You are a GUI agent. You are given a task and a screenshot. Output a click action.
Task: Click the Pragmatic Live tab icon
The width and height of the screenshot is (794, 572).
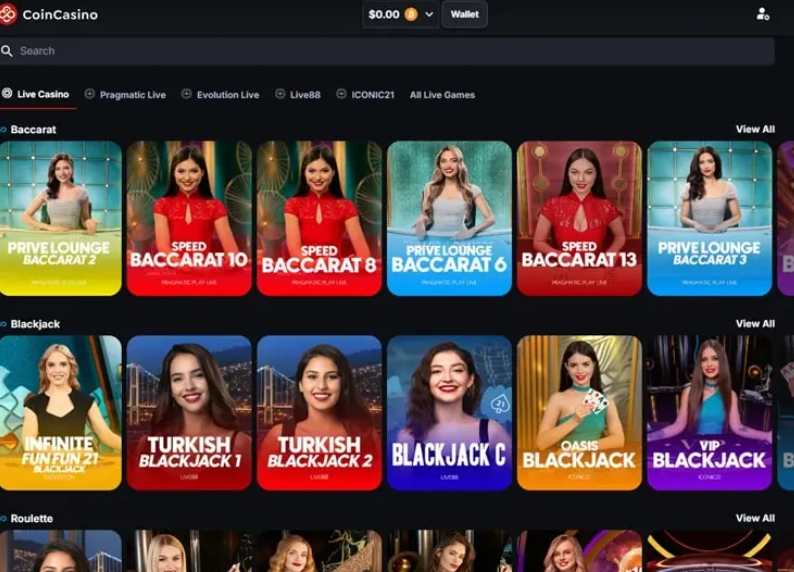tap(90, 94)
